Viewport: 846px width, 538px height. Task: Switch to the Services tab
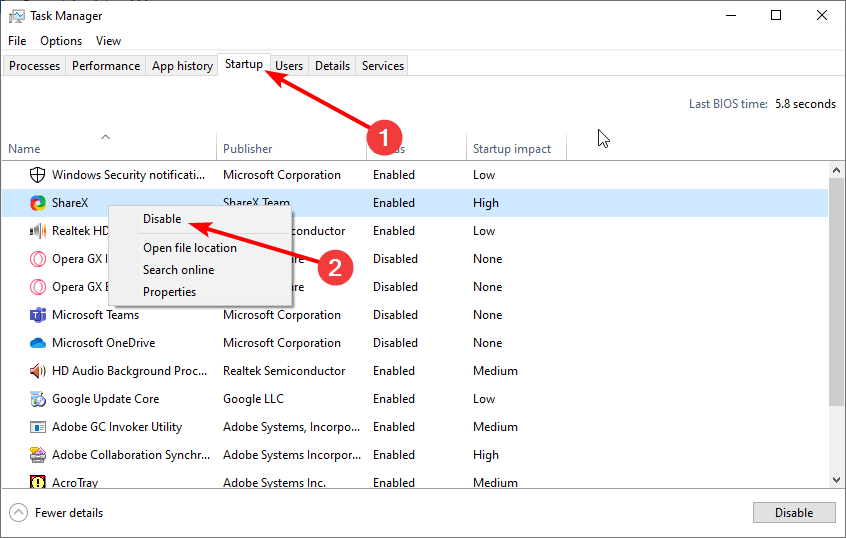pos(383,66)
